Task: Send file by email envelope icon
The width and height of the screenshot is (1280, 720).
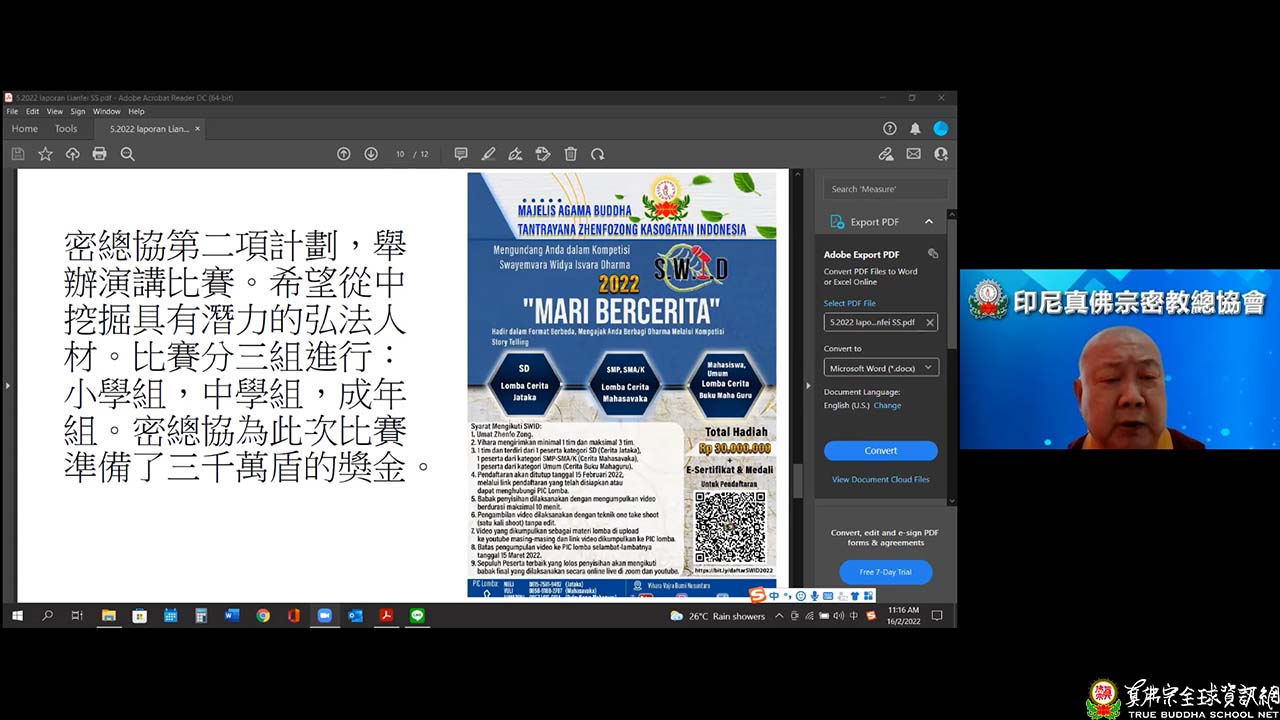Action: click(x=913, y=154)
